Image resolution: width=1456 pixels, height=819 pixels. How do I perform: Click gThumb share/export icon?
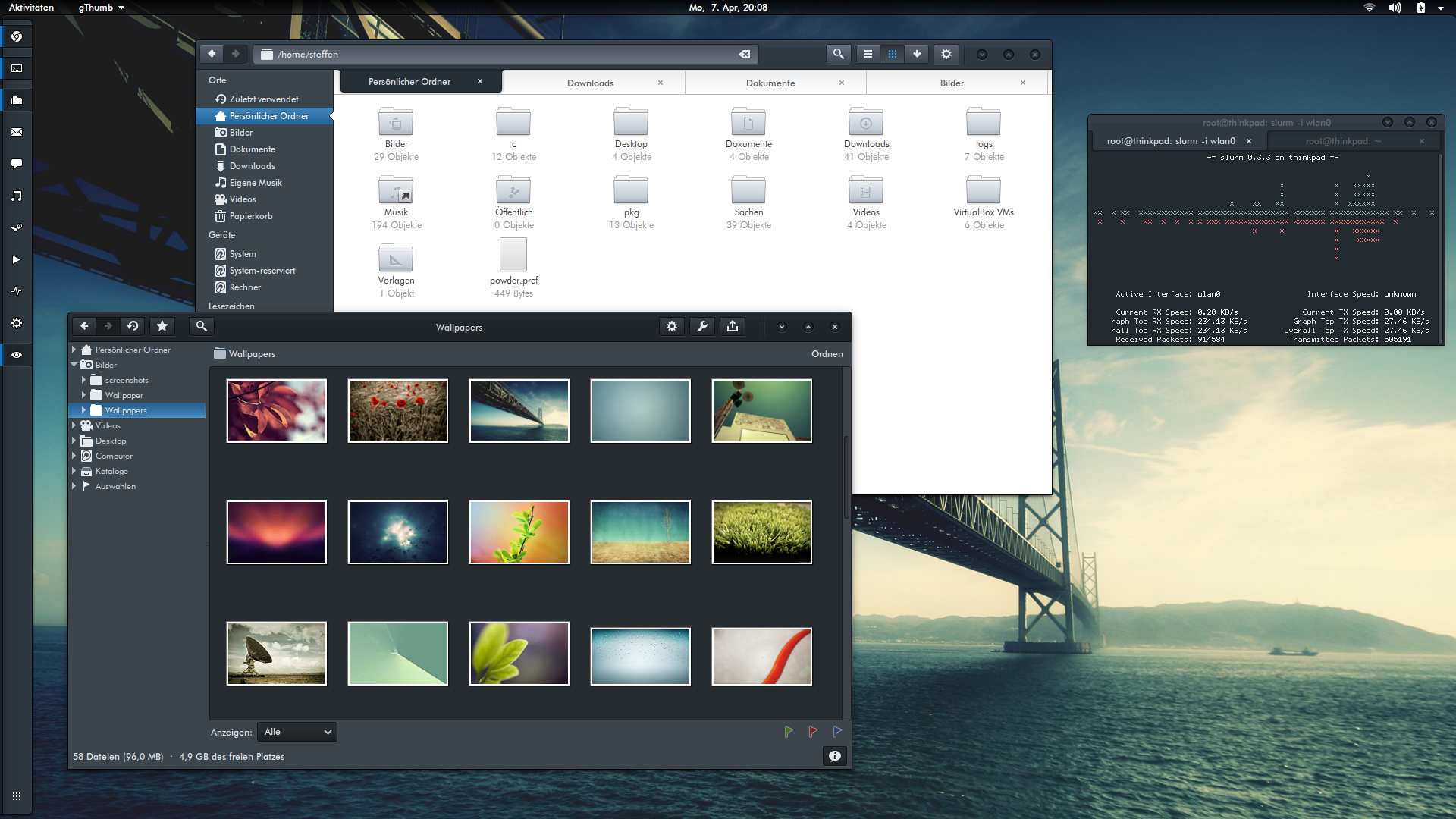(733, 326)
